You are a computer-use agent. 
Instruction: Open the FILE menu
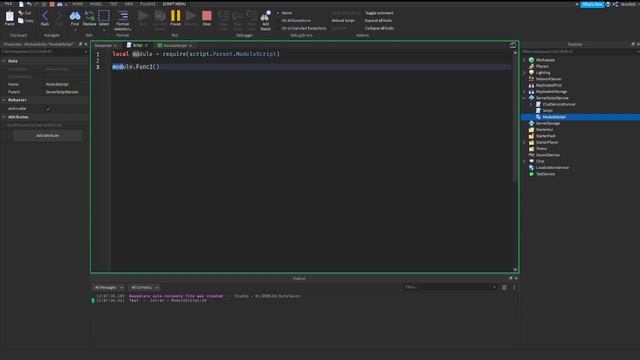click(8, 4)
